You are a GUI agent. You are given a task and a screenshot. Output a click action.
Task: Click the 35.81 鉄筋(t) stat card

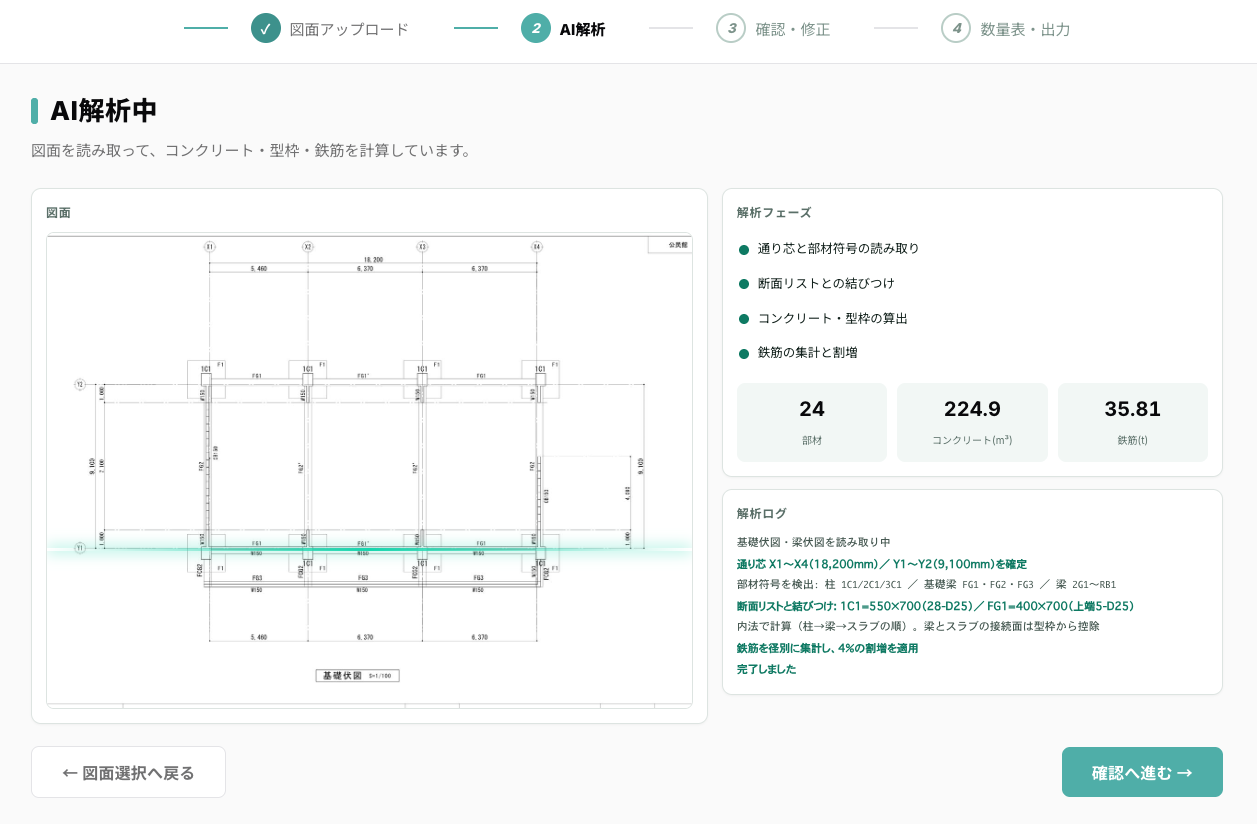coord(1133,422)
